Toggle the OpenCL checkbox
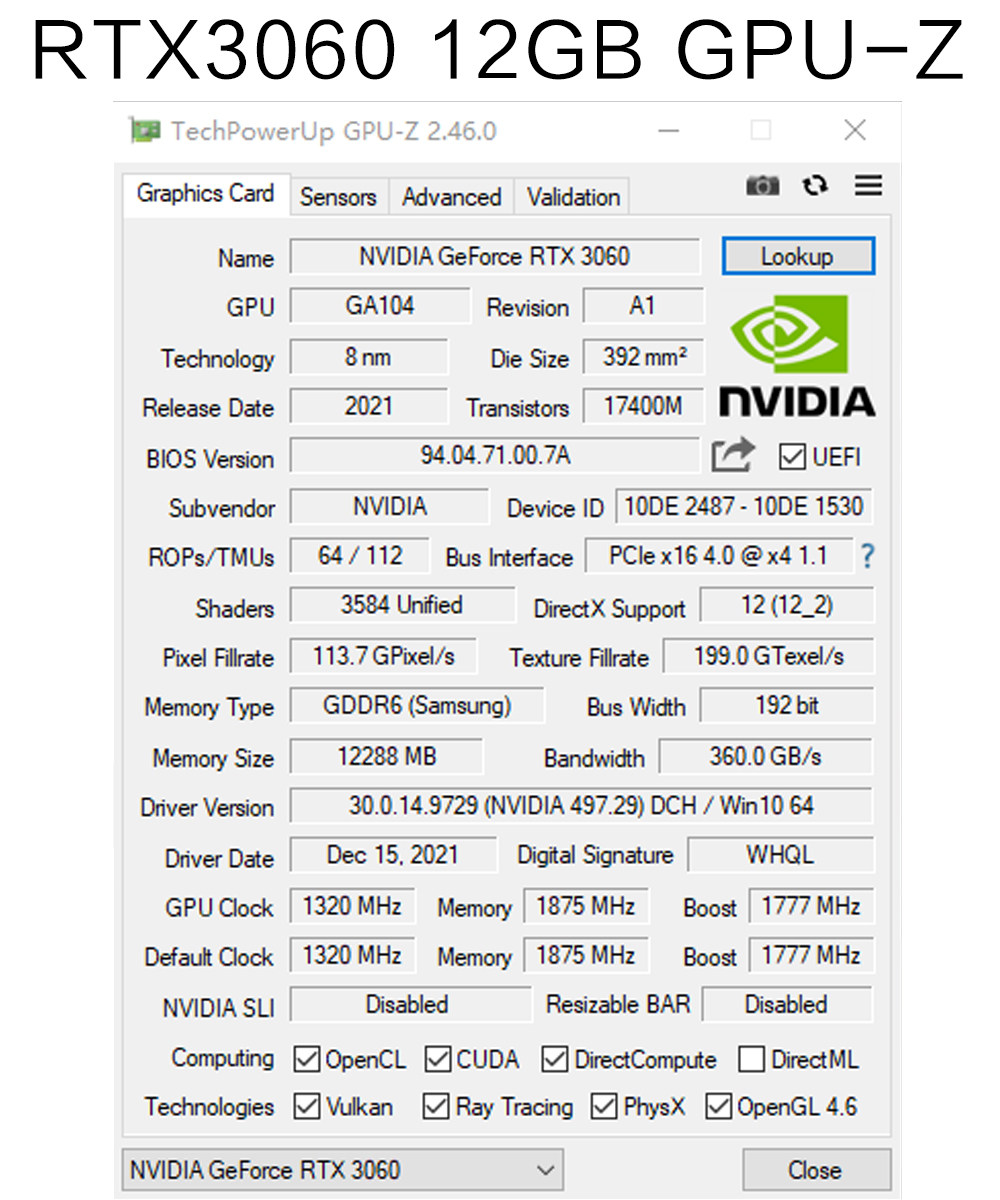 306,1059
